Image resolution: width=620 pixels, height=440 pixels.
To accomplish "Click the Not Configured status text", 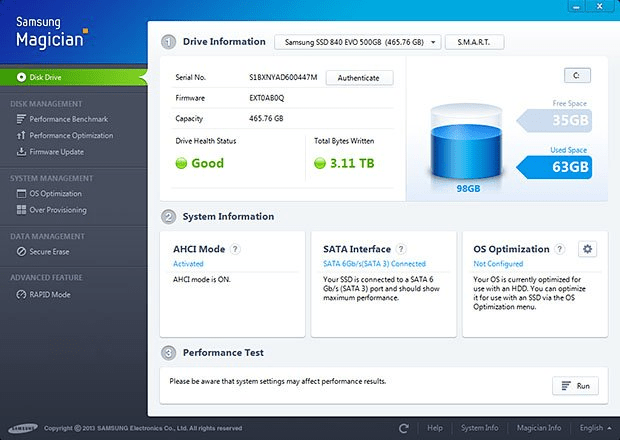I will pyautogui.click(x=498, y=264).
